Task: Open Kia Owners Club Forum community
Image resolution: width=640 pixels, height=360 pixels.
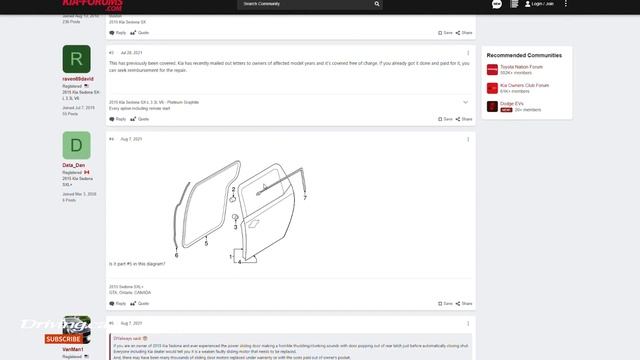Action: tap(524, 85)
